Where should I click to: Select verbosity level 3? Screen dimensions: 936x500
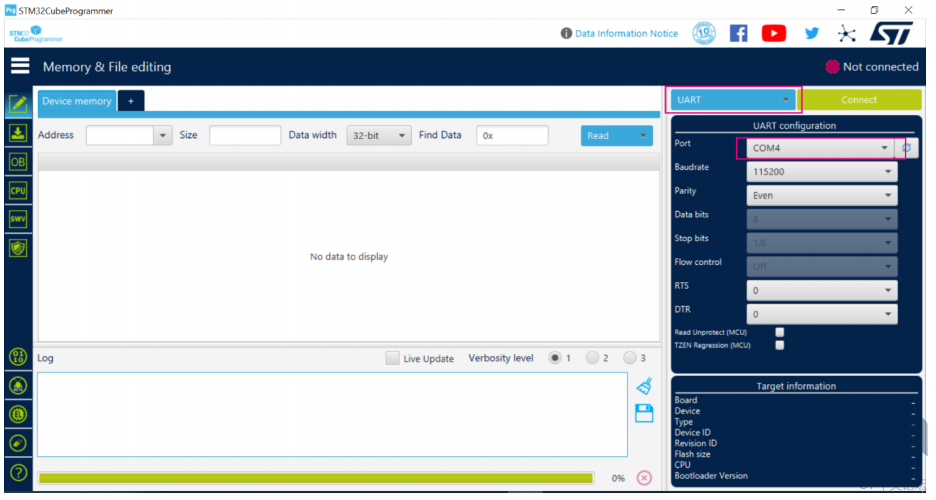point(630,358)
